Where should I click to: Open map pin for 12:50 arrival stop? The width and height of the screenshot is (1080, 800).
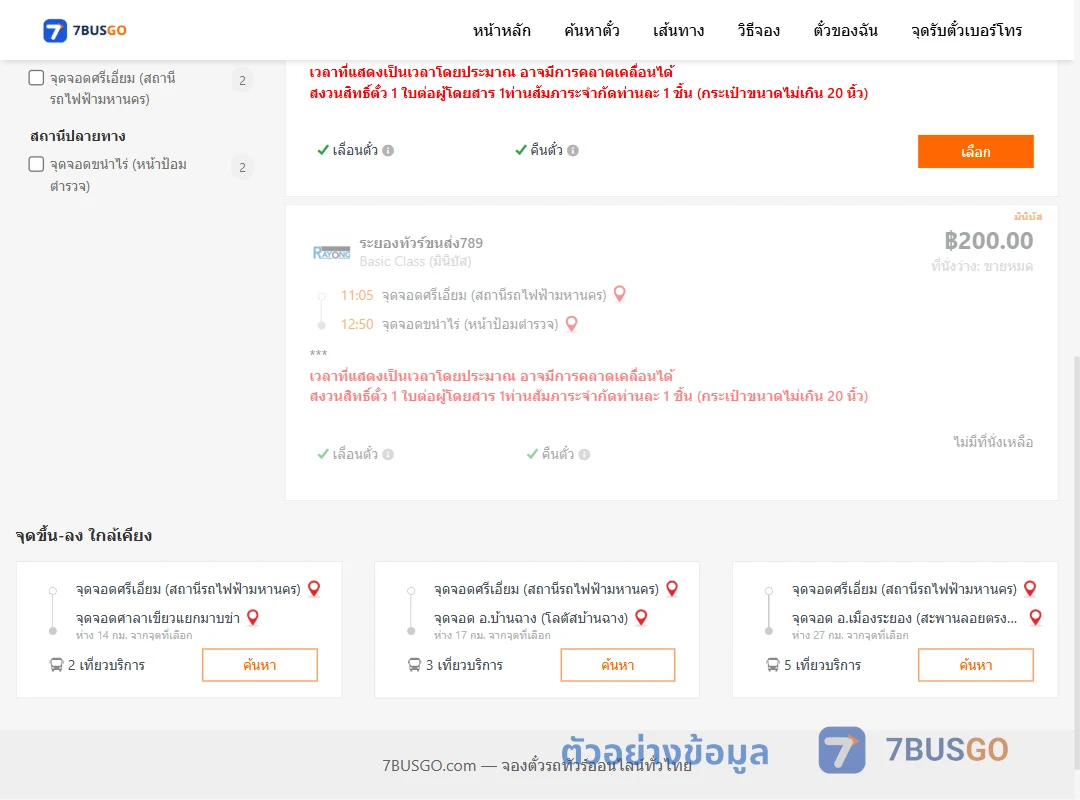pos(572,324)
